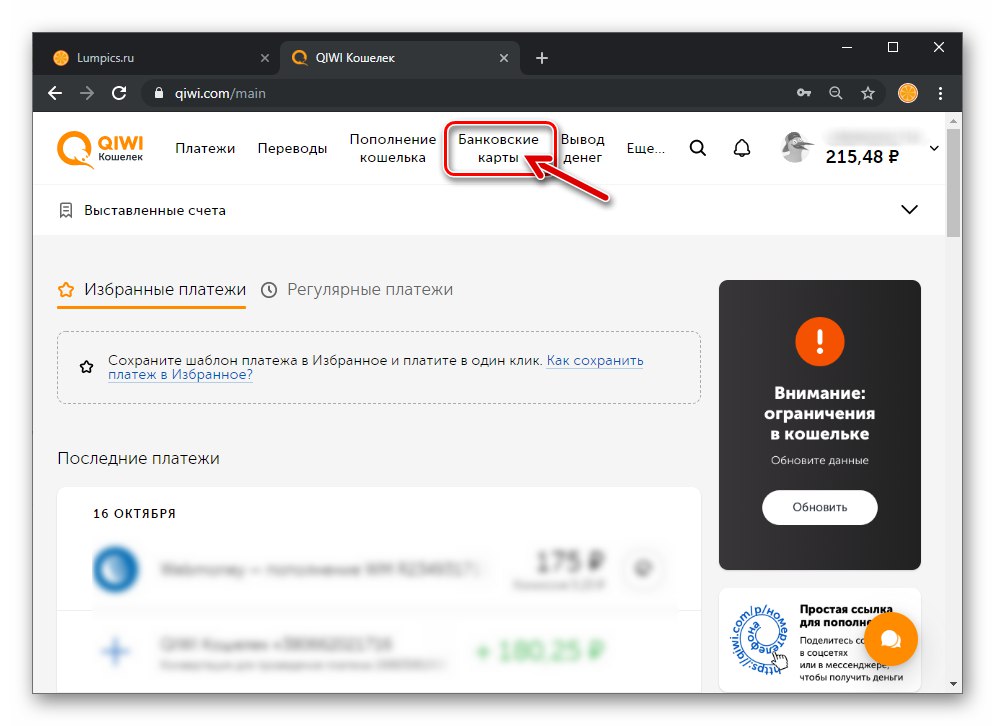Open notifications bell icon
Viewport: 995px width, 726px height.
[742, 148]
